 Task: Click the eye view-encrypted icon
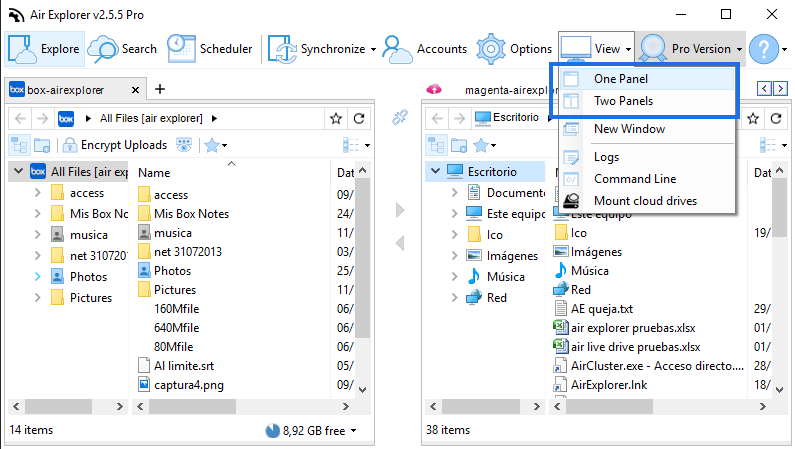[x=184, y=145]
